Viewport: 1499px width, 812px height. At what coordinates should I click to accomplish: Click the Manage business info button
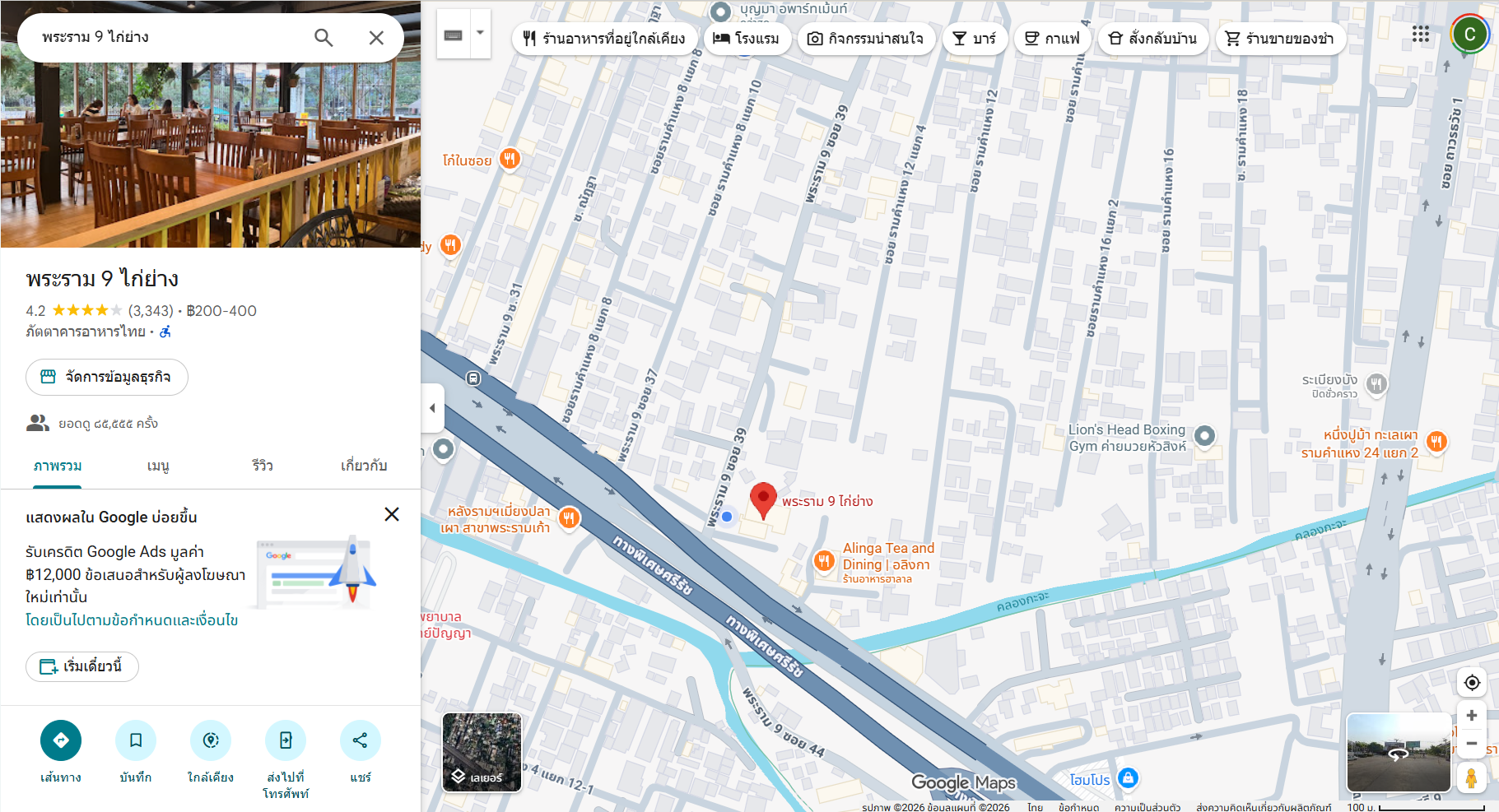107,377
